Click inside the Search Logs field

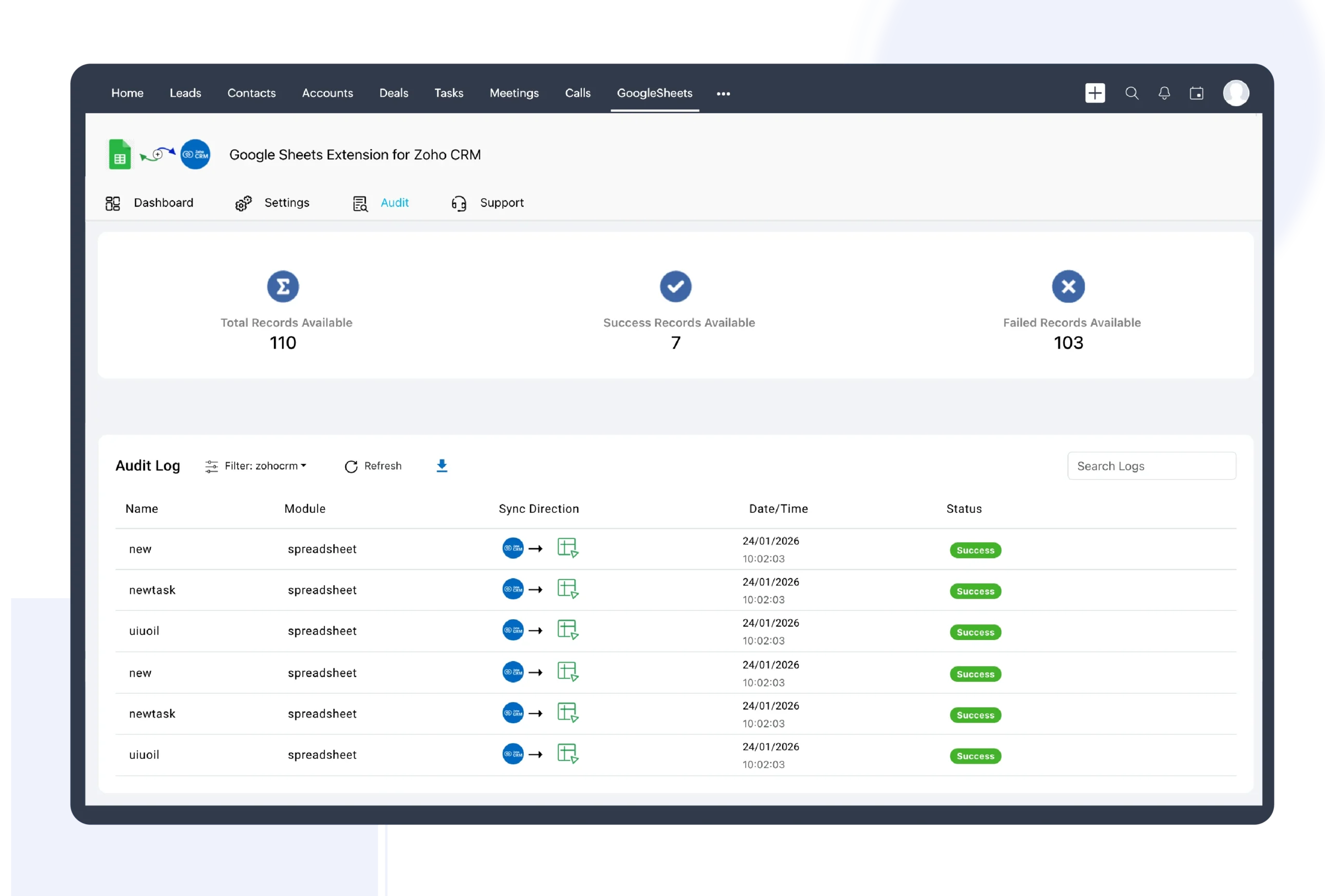tap(1151, 466)
